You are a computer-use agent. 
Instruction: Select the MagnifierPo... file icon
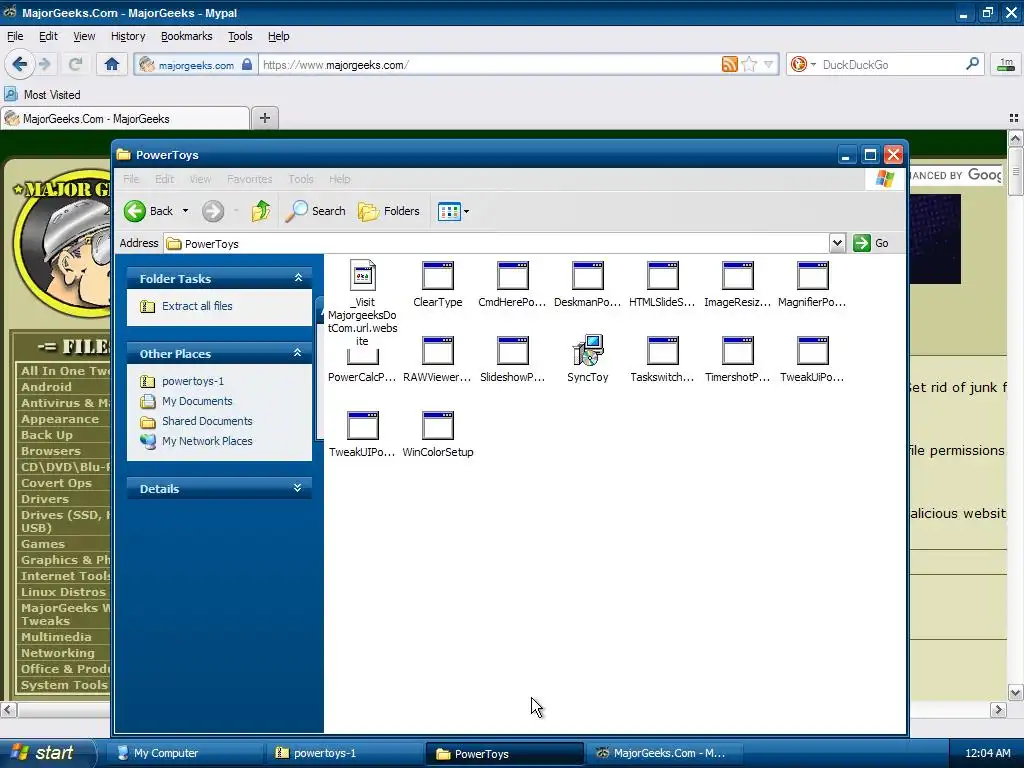click(813, 276)
